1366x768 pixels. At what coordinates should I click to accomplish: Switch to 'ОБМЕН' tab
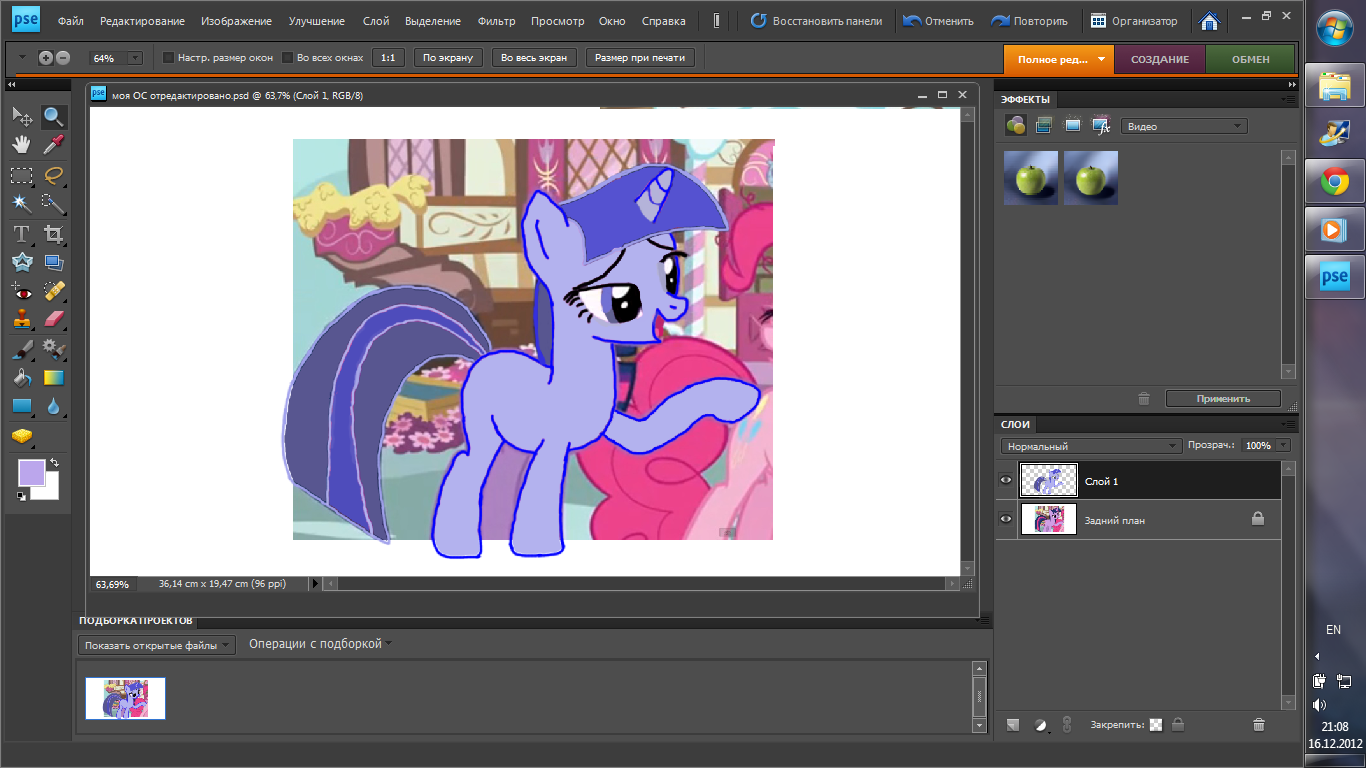coord(1250,59)
